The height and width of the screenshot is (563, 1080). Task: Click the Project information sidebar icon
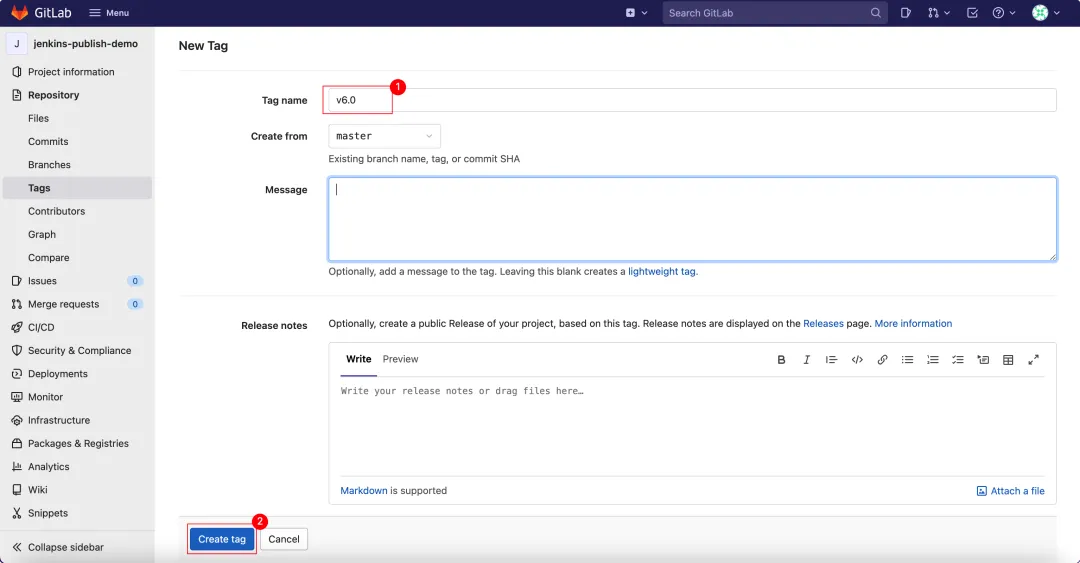pyautogui.click(x=17, y=72)
